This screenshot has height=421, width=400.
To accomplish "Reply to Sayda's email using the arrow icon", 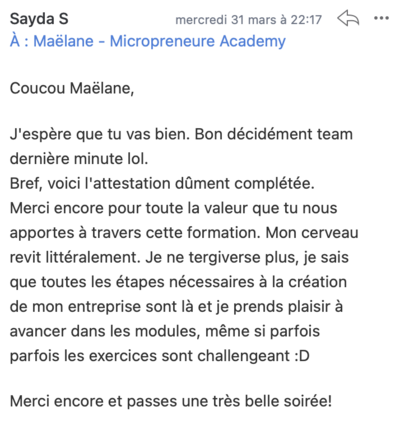I will pos(348,18).
